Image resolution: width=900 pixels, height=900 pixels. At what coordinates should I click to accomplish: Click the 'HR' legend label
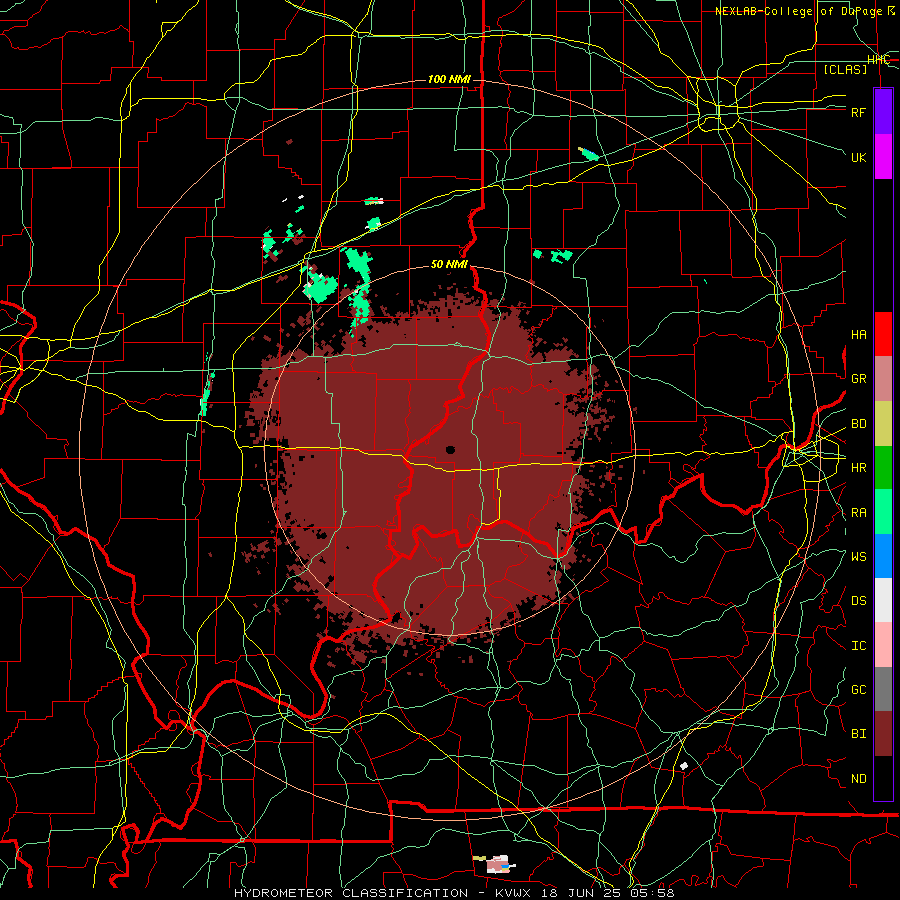click(858, 468)
